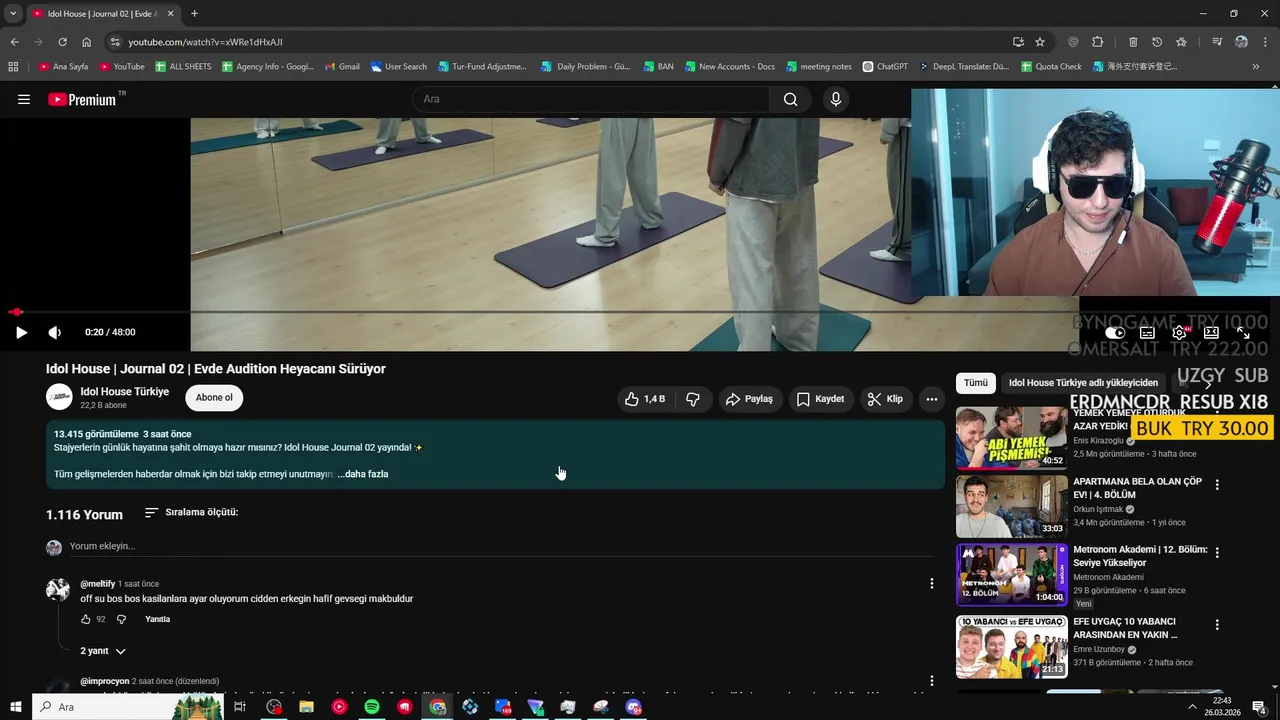
Task: Create a clip with Klip button
Action: click(885, 399)
